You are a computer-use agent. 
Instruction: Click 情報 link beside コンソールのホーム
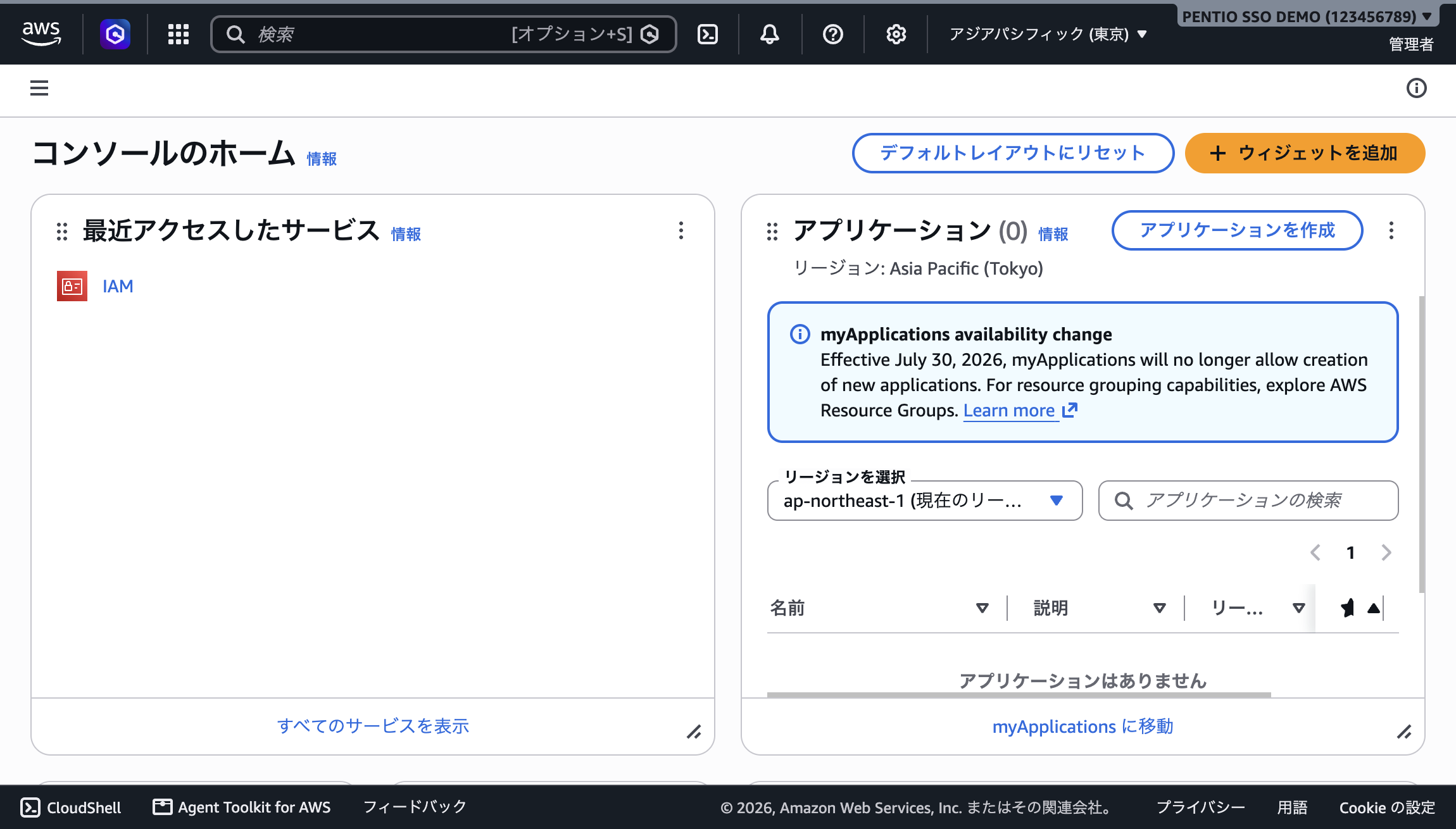coord(322,159)
